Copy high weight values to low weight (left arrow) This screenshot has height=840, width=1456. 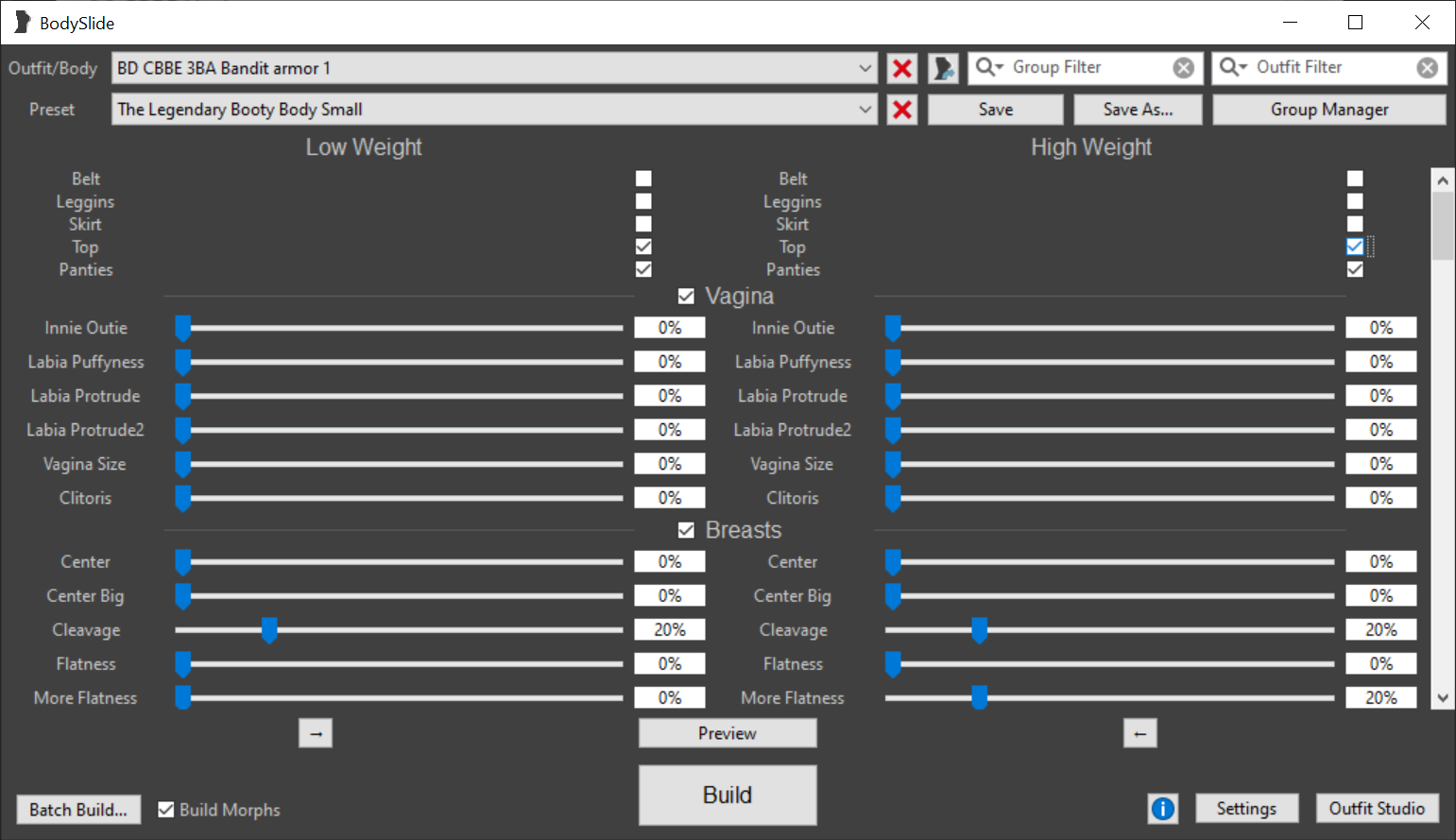point(1140,733)
